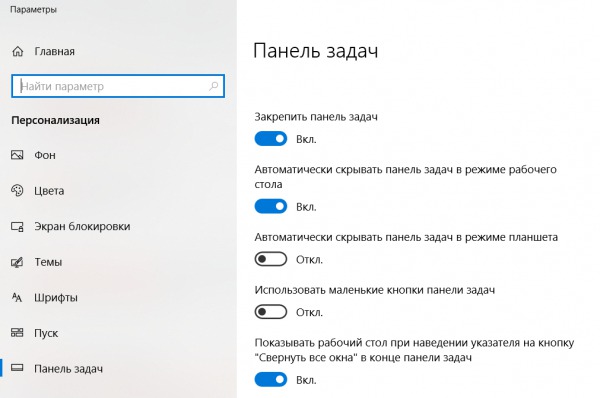This screenshot has height=398, width=600.
Task: Enable auto-hide taskbar in tablet mode
Action: click(x=271, y=259)
